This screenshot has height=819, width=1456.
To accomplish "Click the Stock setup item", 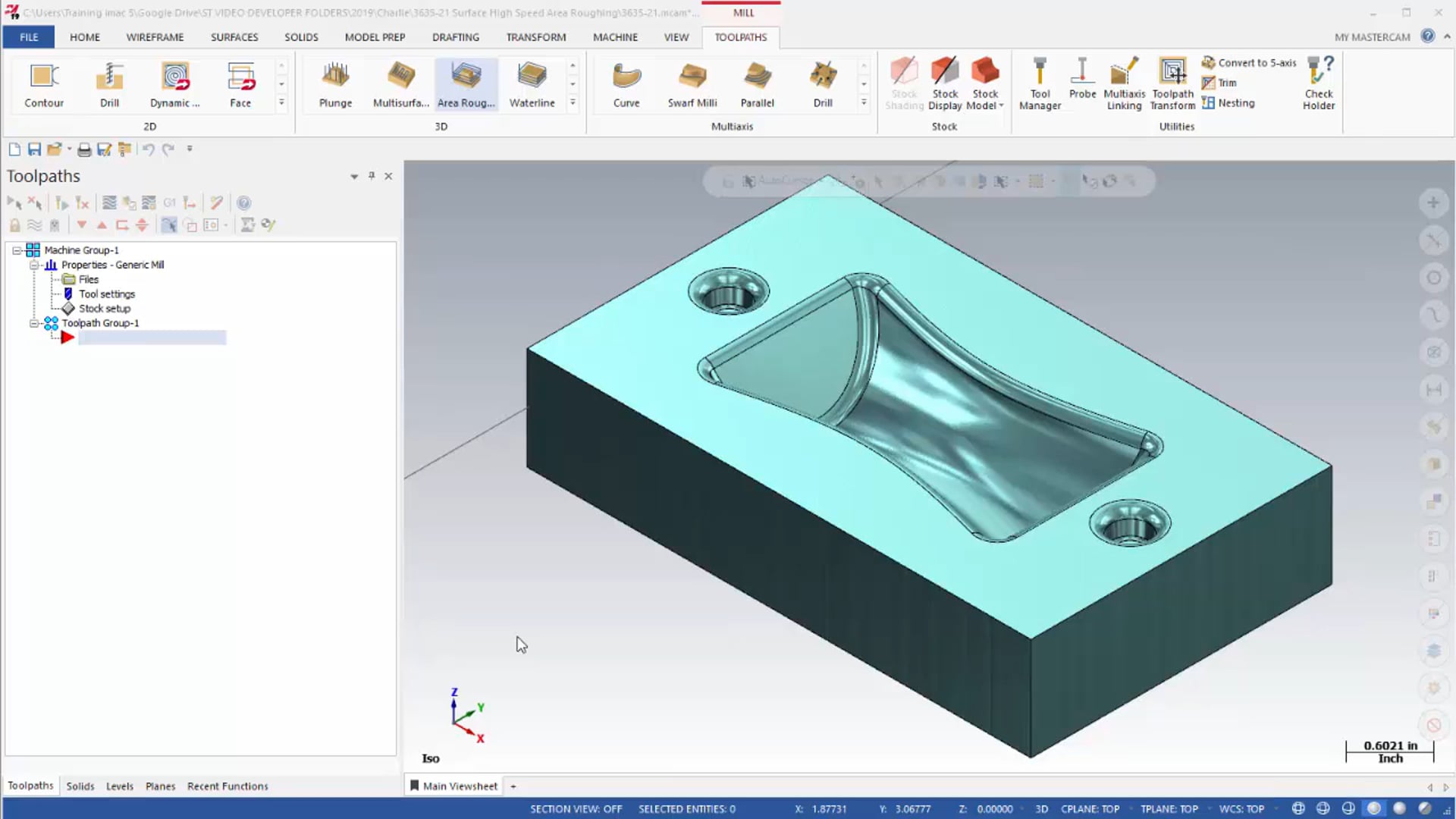I will coord(105,308).
